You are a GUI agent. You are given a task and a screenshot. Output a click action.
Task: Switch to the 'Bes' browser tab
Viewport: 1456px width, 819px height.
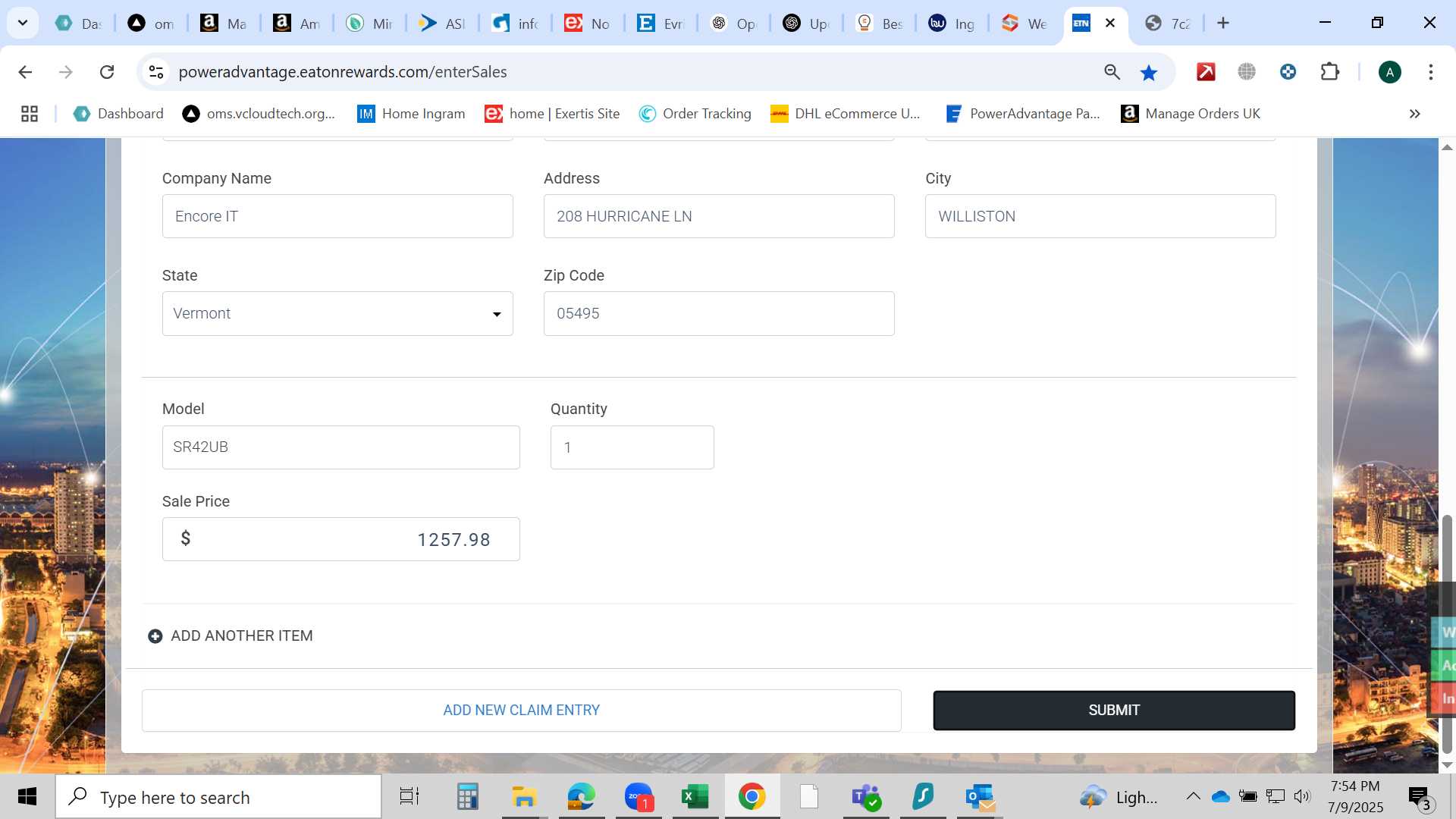click(879, 24)
